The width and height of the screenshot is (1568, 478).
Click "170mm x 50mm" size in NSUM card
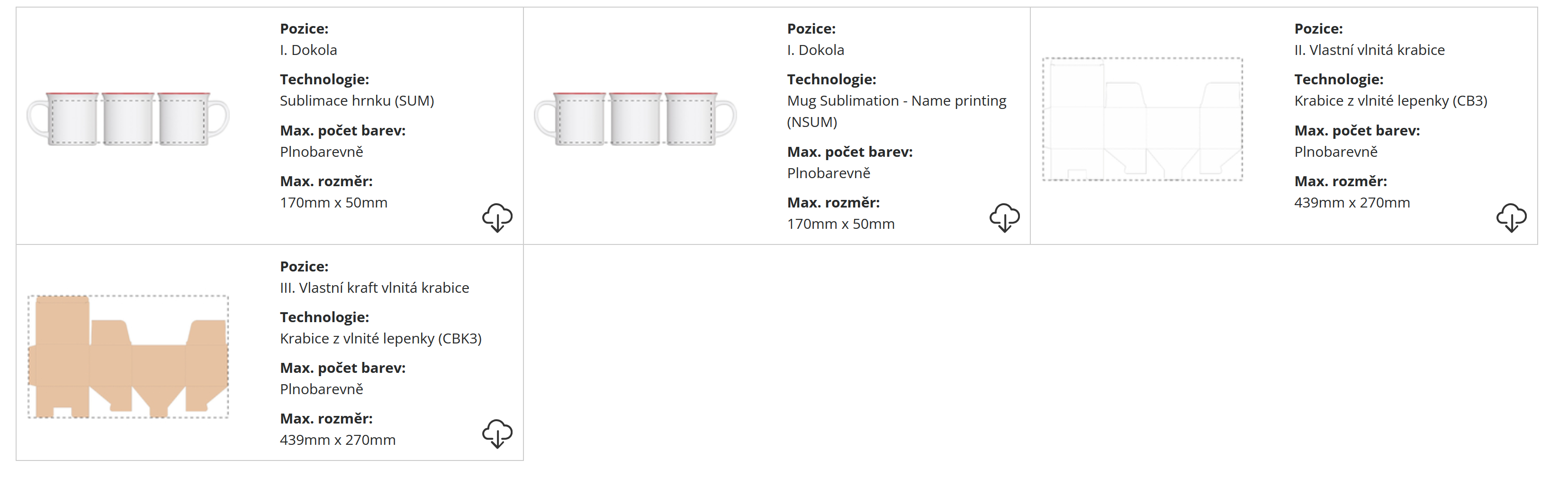point(840,224)
